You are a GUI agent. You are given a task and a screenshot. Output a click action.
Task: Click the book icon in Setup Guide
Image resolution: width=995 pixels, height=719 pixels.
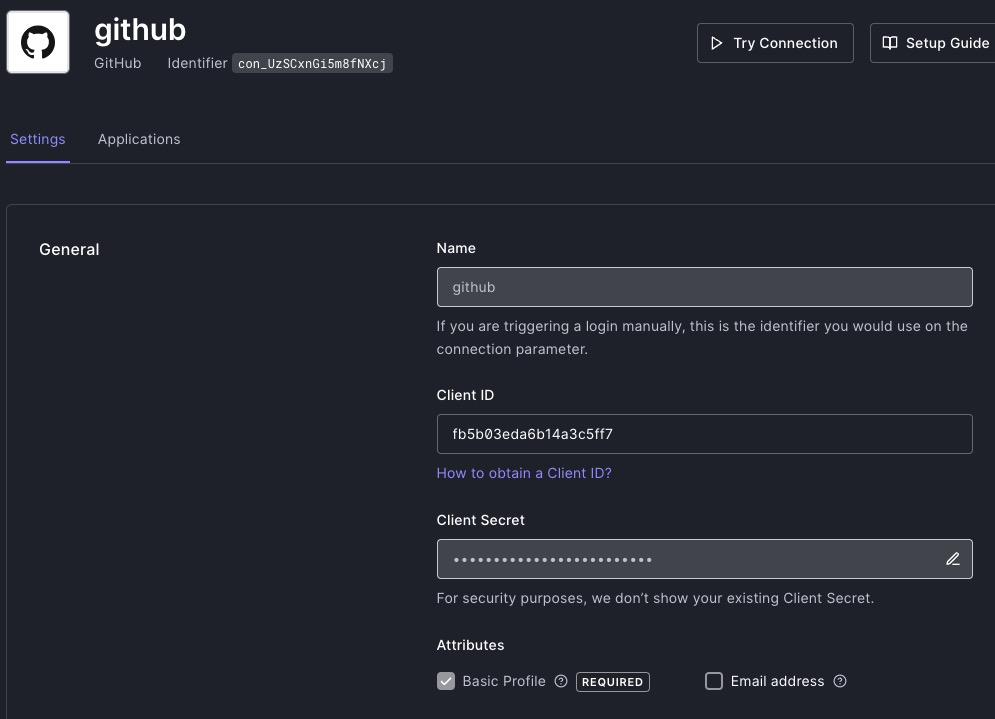(890, 43)
